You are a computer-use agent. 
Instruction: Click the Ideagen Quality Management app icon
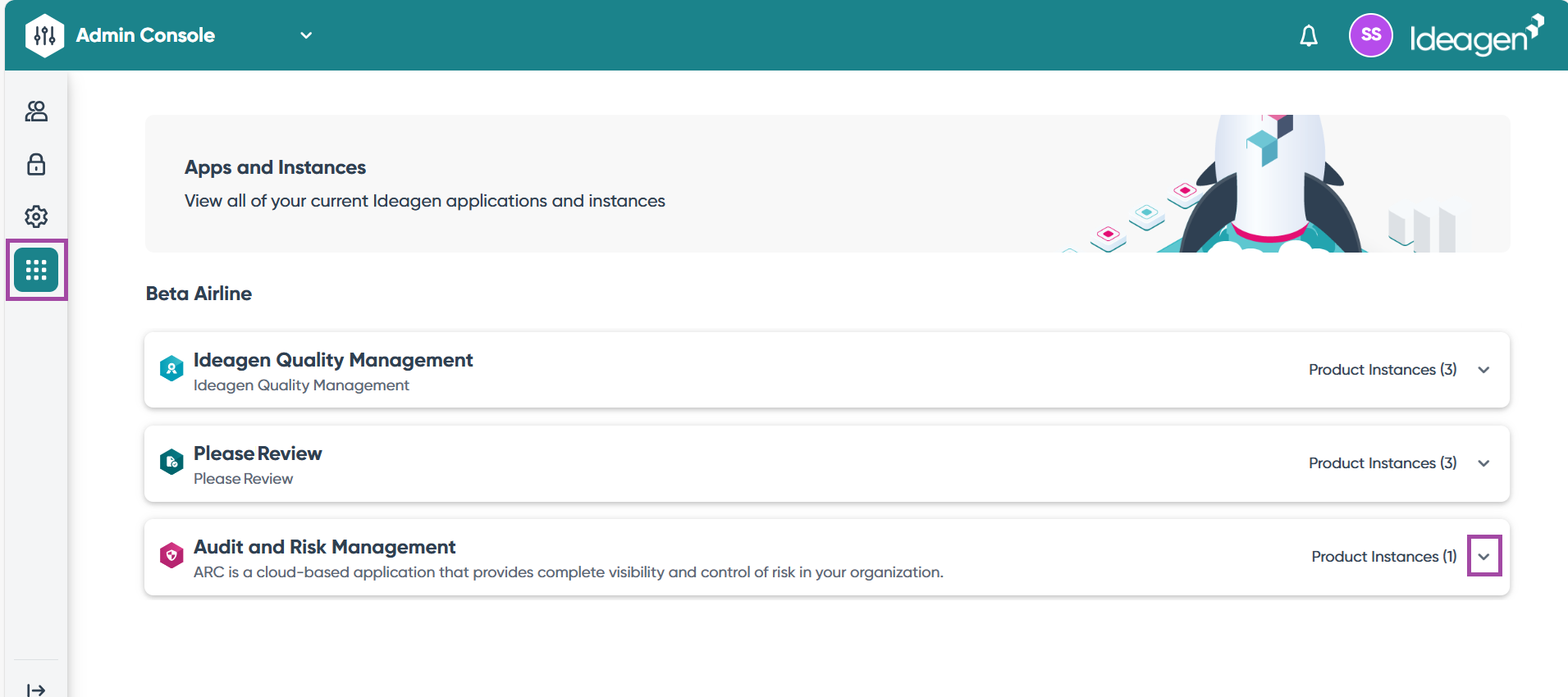171,369
